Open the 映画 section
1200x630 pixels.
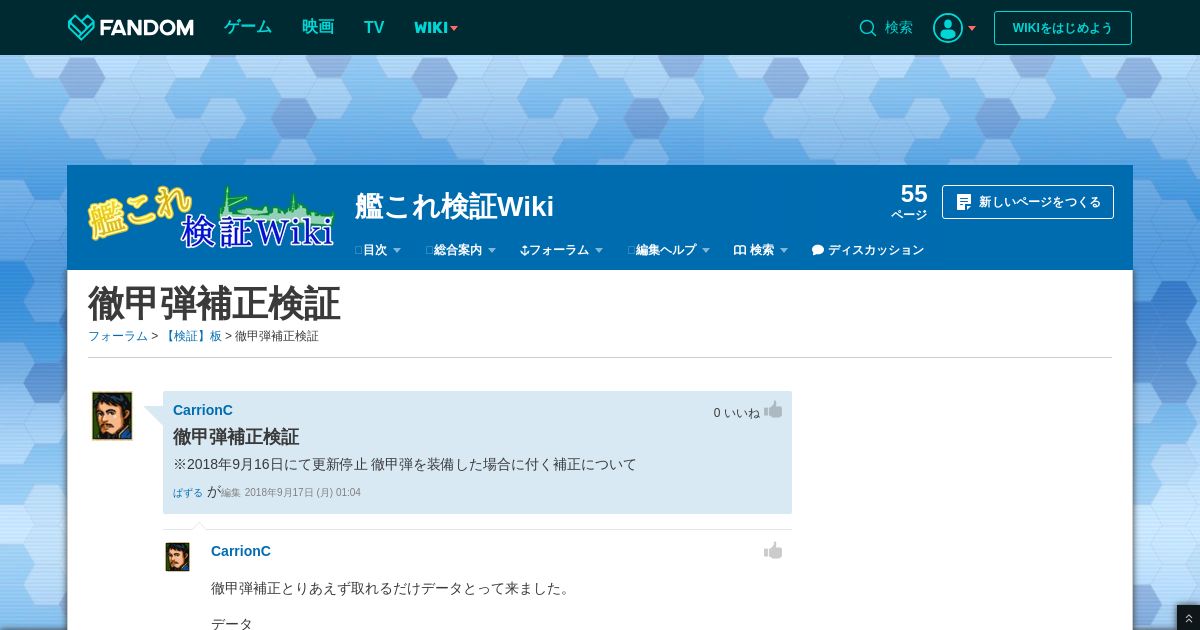click(318, 28)
